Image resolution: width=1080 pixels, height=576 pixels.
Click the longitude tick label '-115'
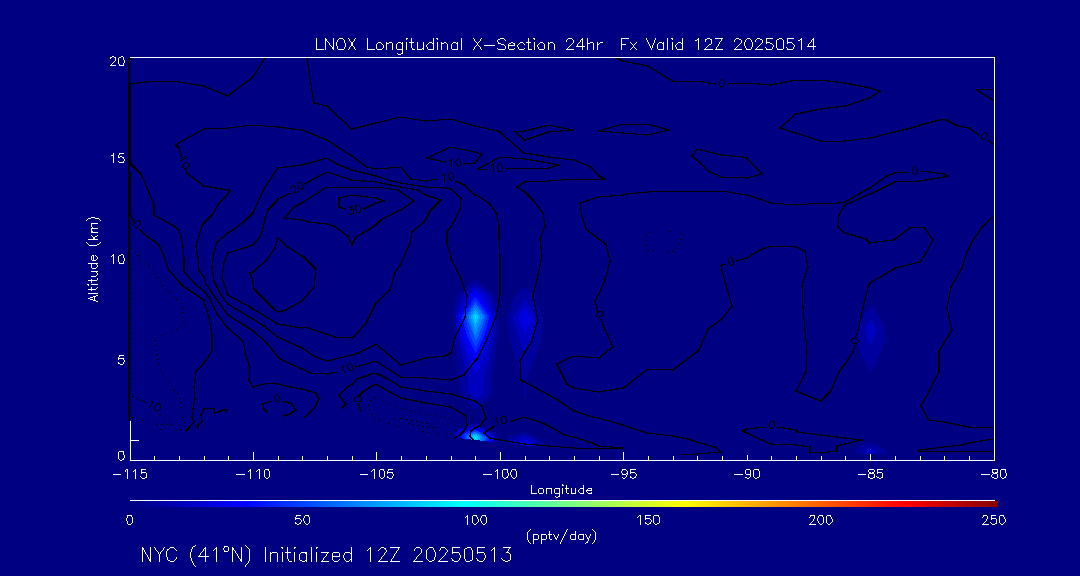(x=130, y=475)
